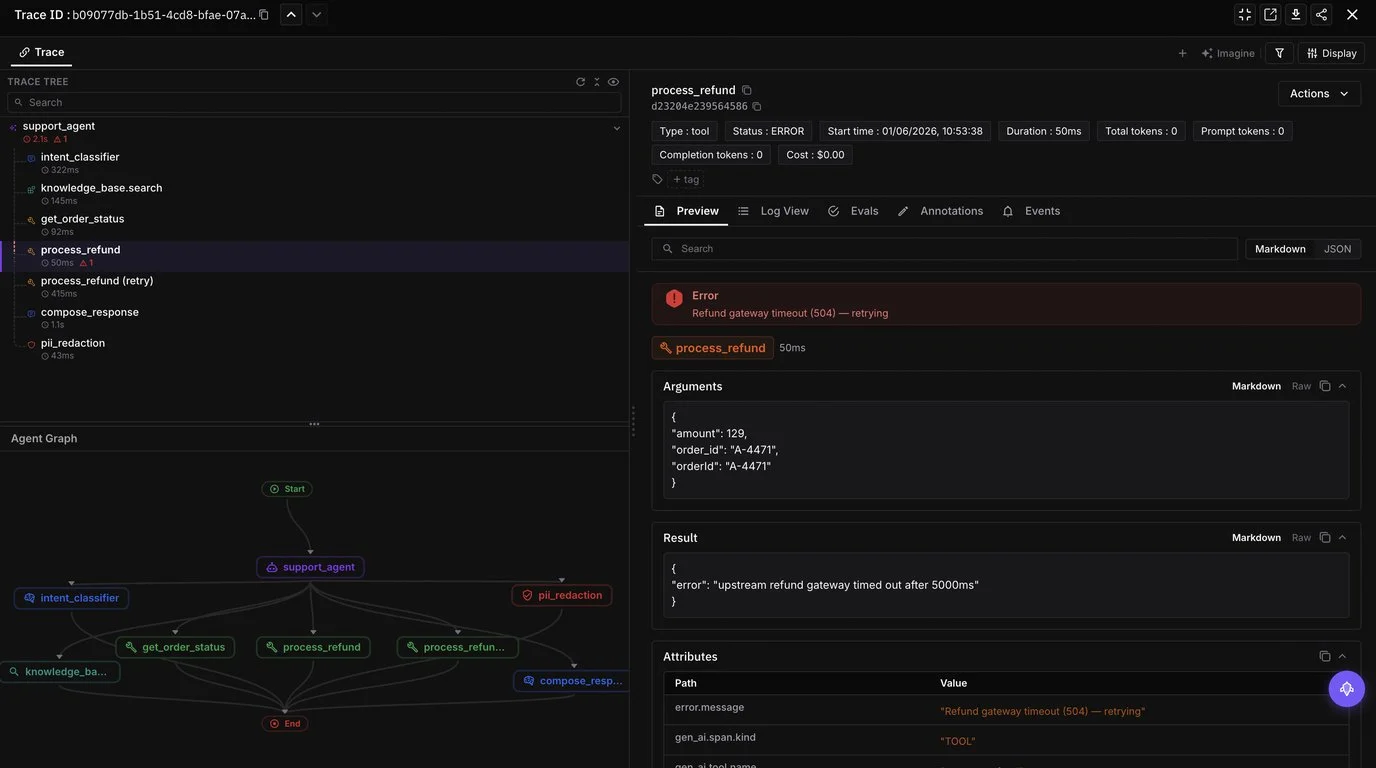The width and height of the screenshot is (1376, 768).
Task: Collapse the Attributes section
Action: [x=1342, y=656]
